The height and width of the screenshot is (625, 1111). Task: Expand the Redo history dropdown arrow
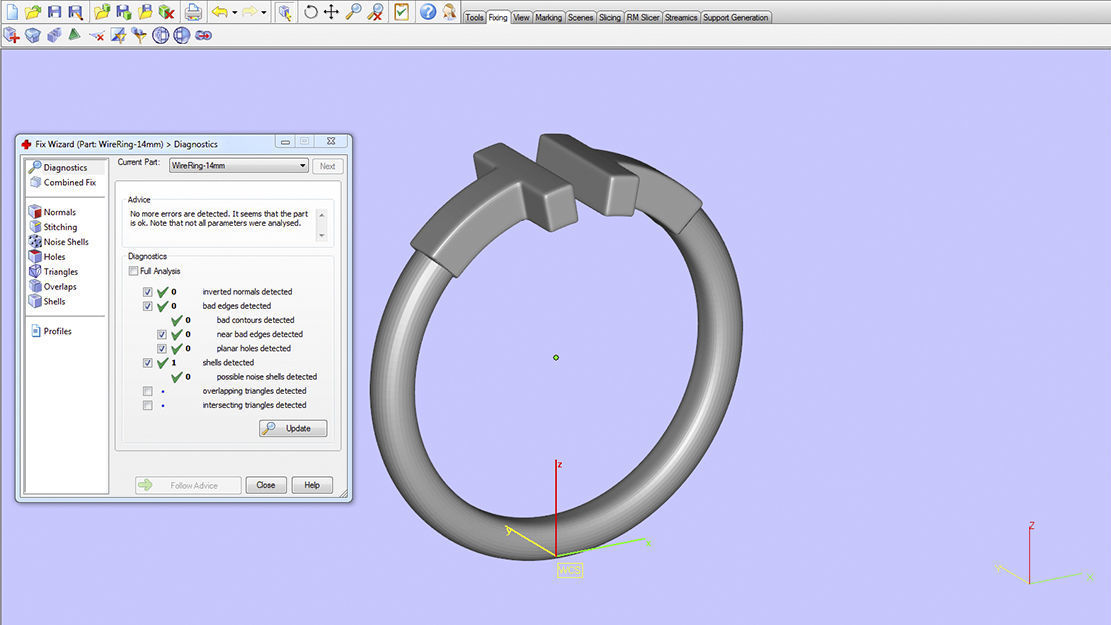point(264,12)
